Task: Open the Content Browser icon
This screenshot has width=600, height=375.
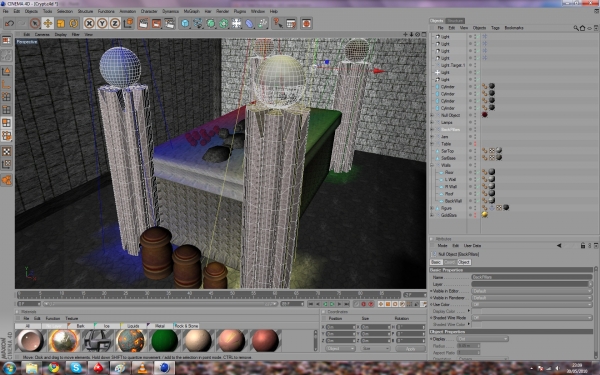Action: (291, 23)
